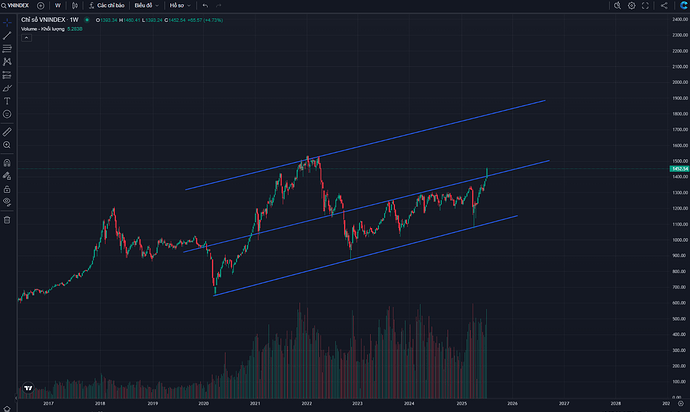Image resolution: width=690 pixels, height=412 pixels.
Task: Undo the last chart action
Action: click(205, 5)
